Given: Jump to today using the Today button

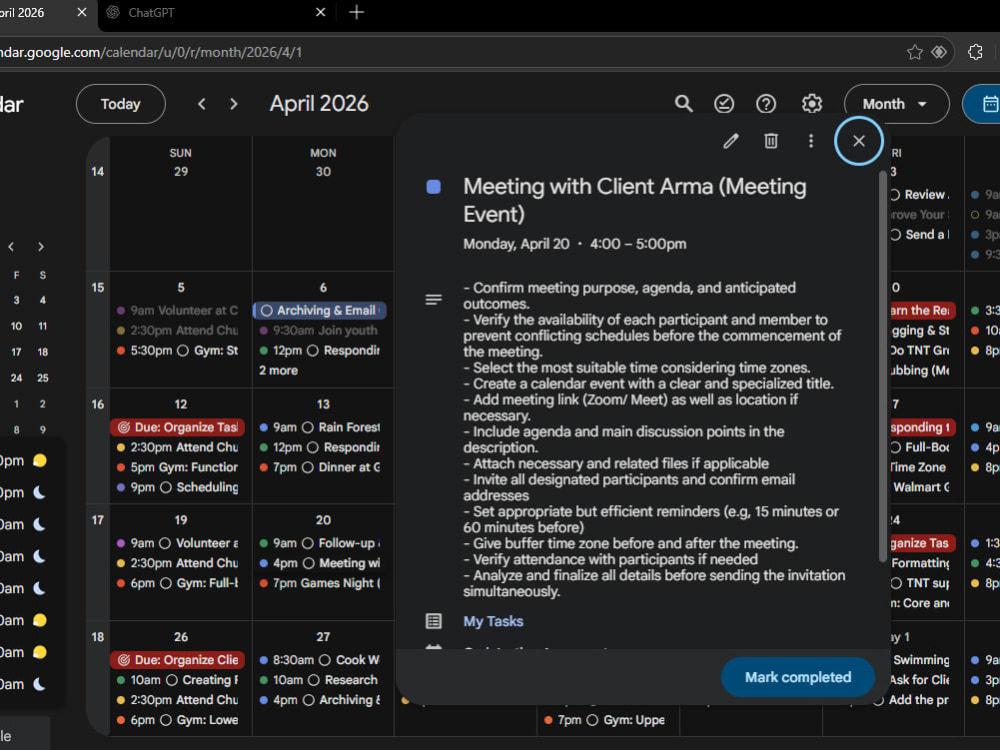Looking at the screenshot, I should (121, 104).
